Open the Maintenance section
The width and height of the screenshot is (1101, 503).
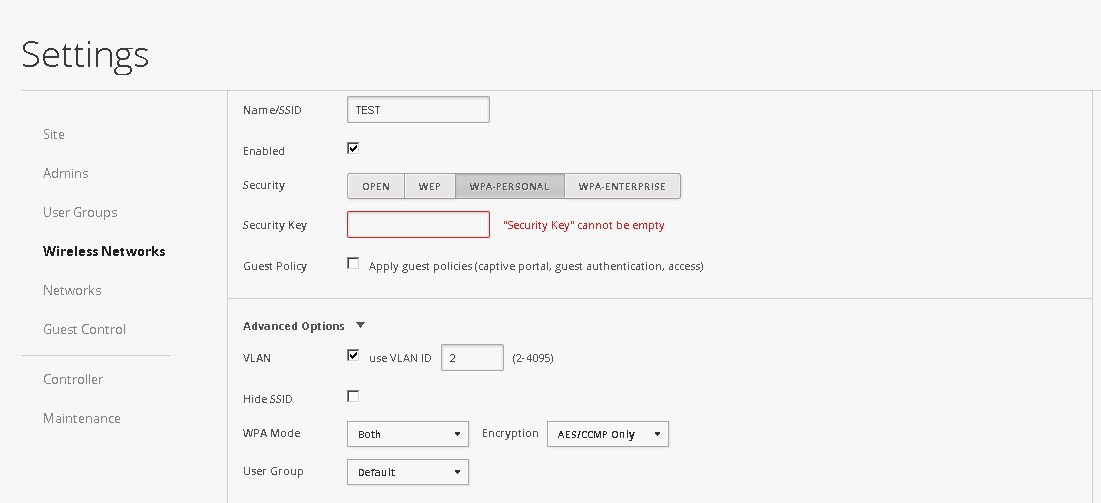[x=81, y=418]
